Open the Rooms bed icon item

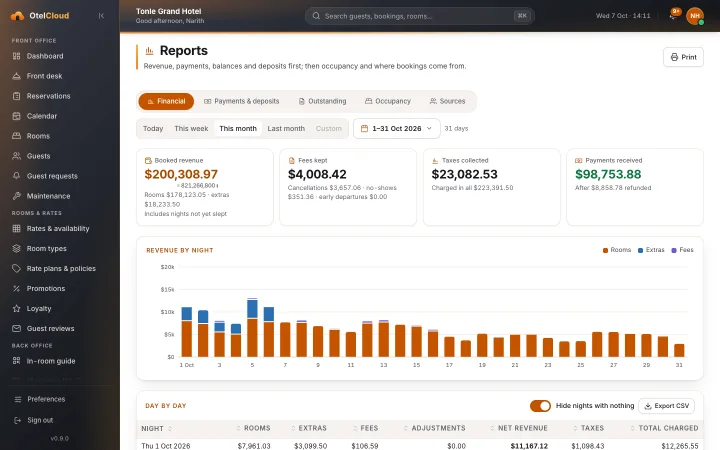tap(17, 136)
